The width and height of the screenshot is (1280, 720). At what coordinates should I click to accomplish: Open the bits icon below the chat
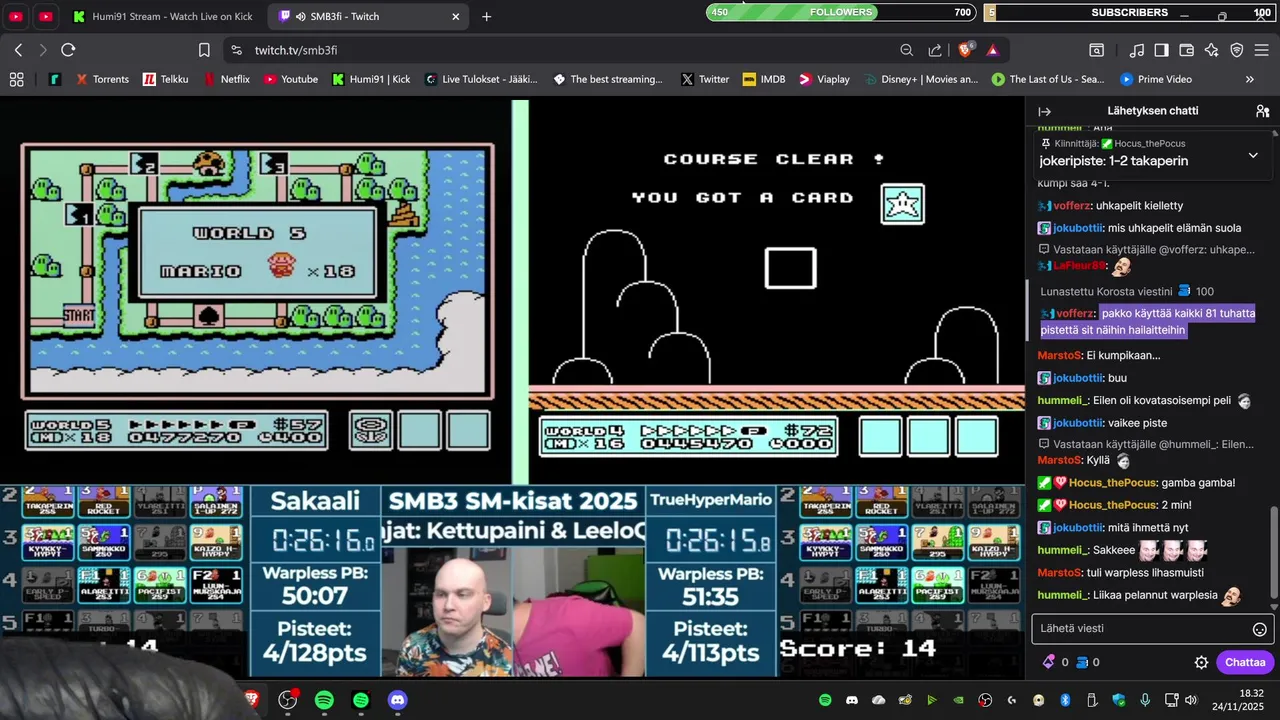(1049, 662)
